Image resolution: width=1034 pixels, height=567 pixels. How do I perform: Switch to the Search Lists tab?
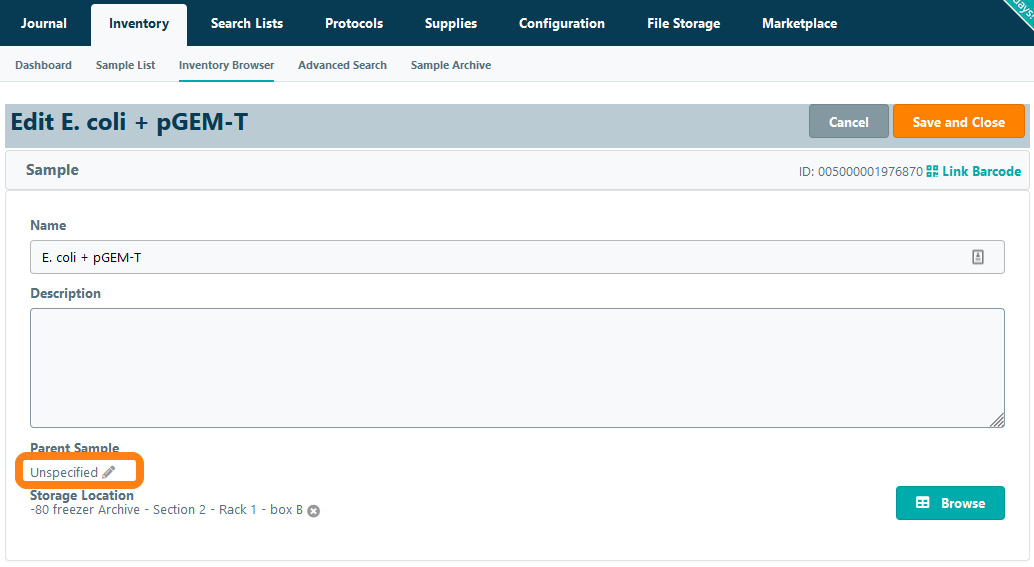(x=246, y=23)
